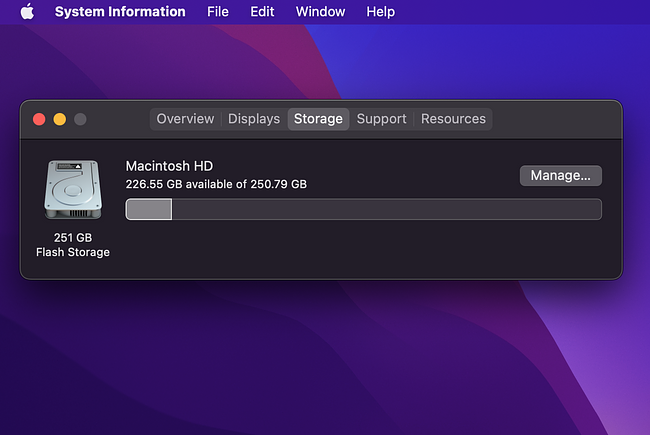Close the window with the red button
The width and height of the screenshot is (650, 435).
tap(39, 119)
